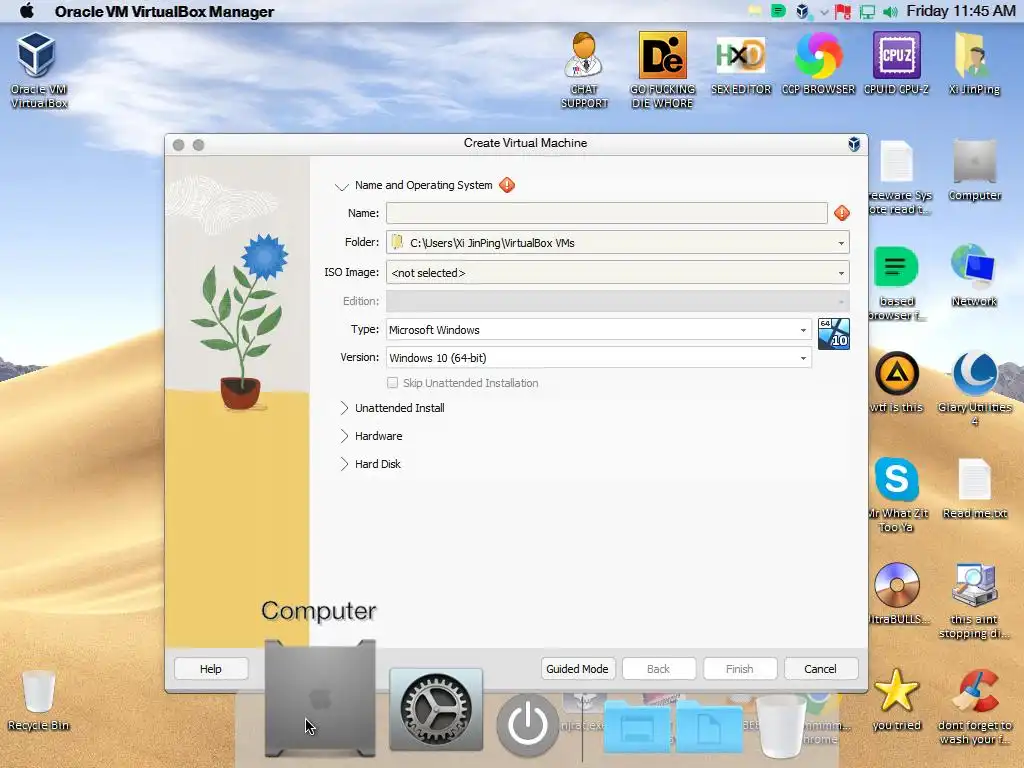The height and width of the screenshot is (768, 1024).
Task: Click the red flag tray icon
Action: click(843, 11)
